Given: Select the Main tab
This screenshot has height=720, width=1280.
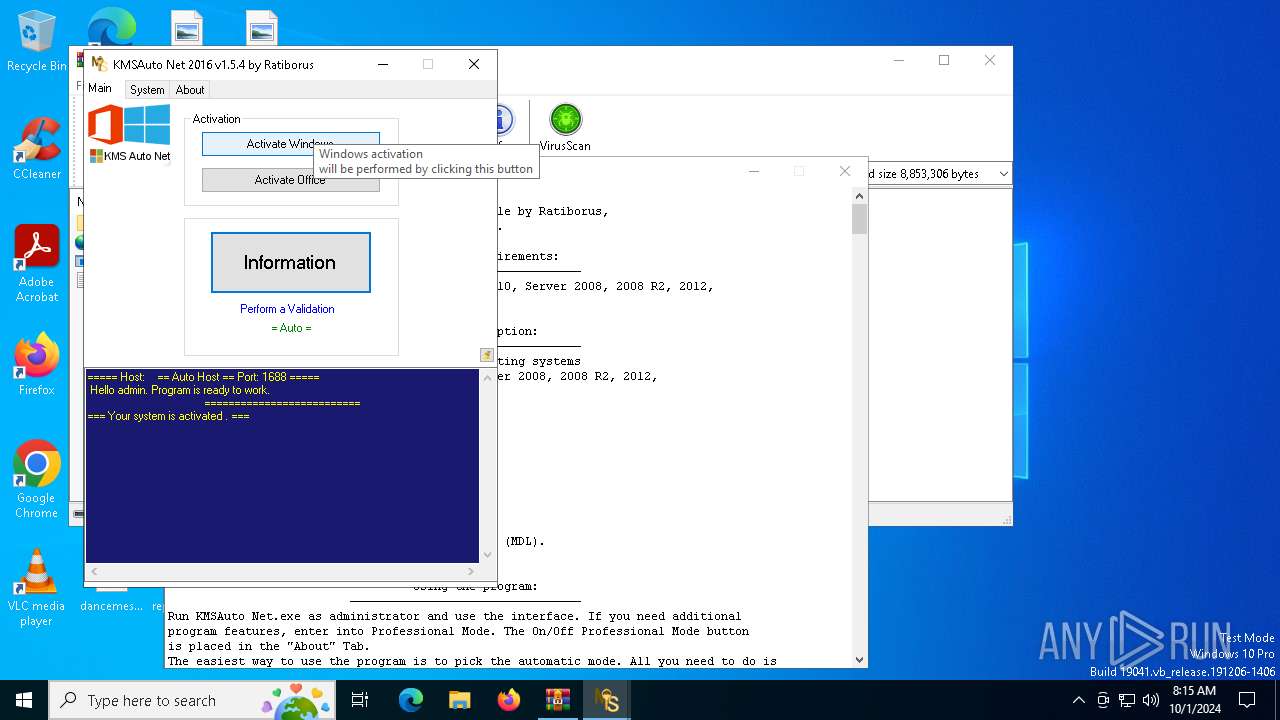Looking at the screenshot, I should [x=100, y=88].
